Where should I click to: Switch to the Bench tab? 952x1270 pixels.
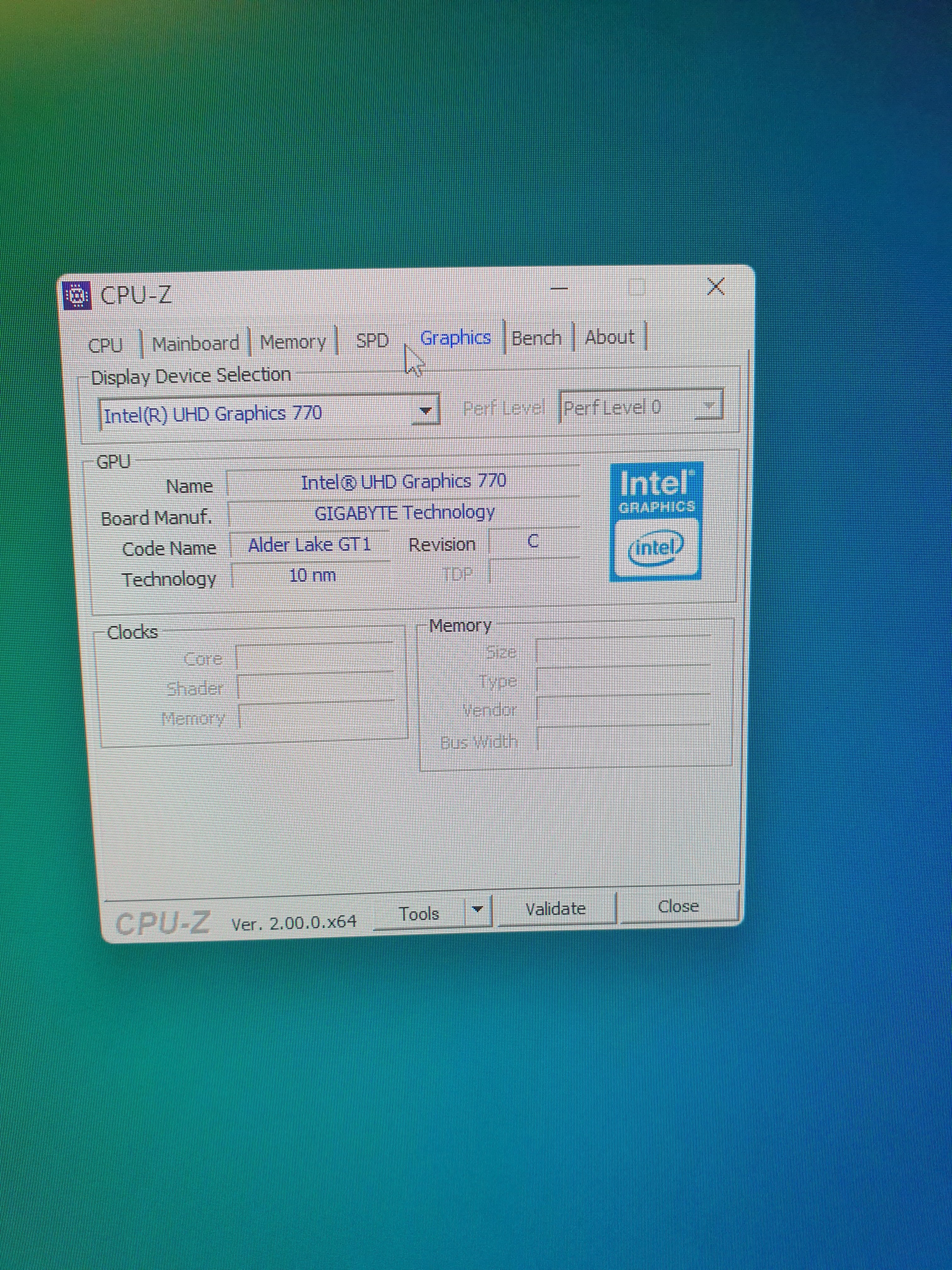coord(536,338)
